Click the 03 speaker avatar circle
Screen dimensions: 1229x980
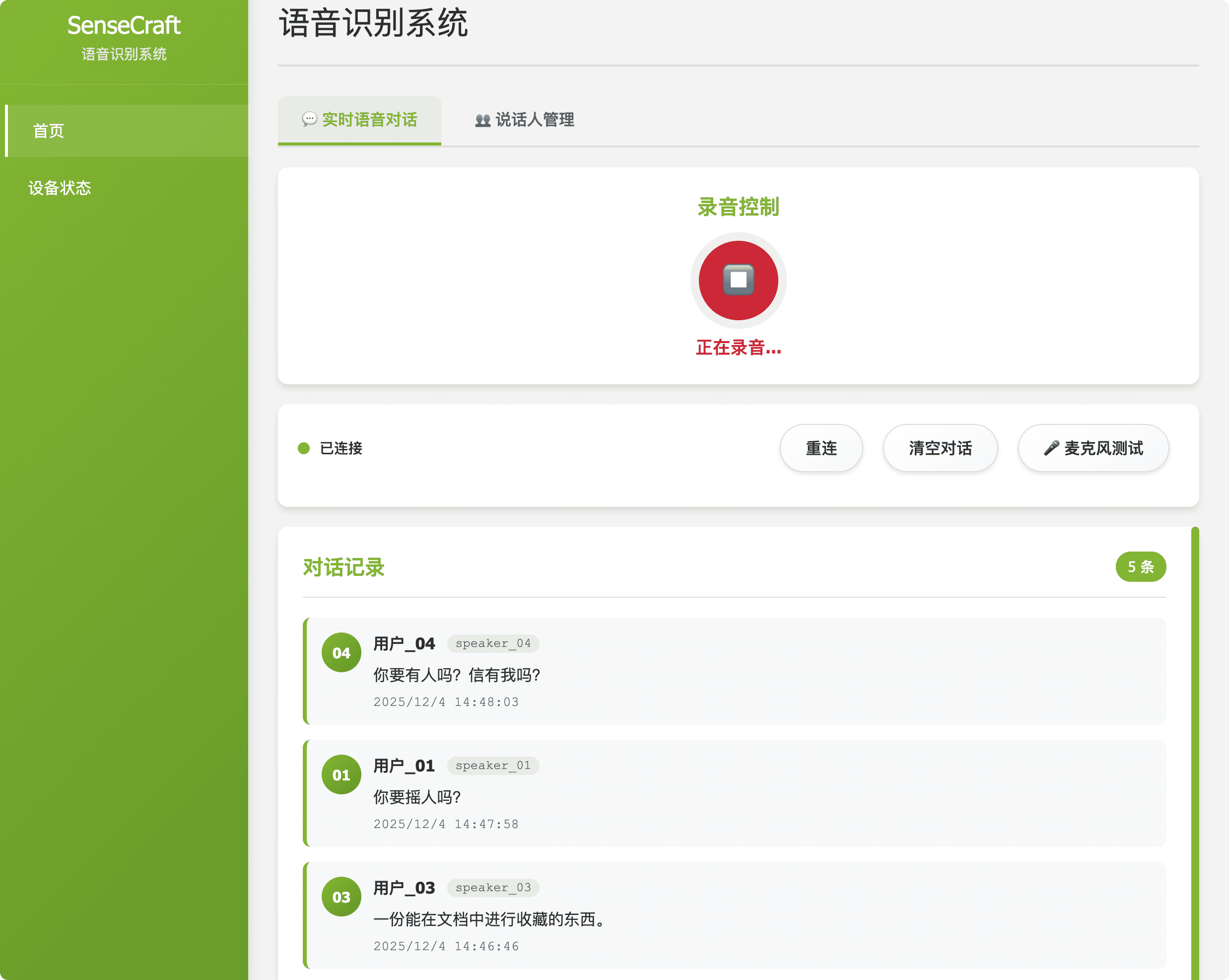click(341, 896)
